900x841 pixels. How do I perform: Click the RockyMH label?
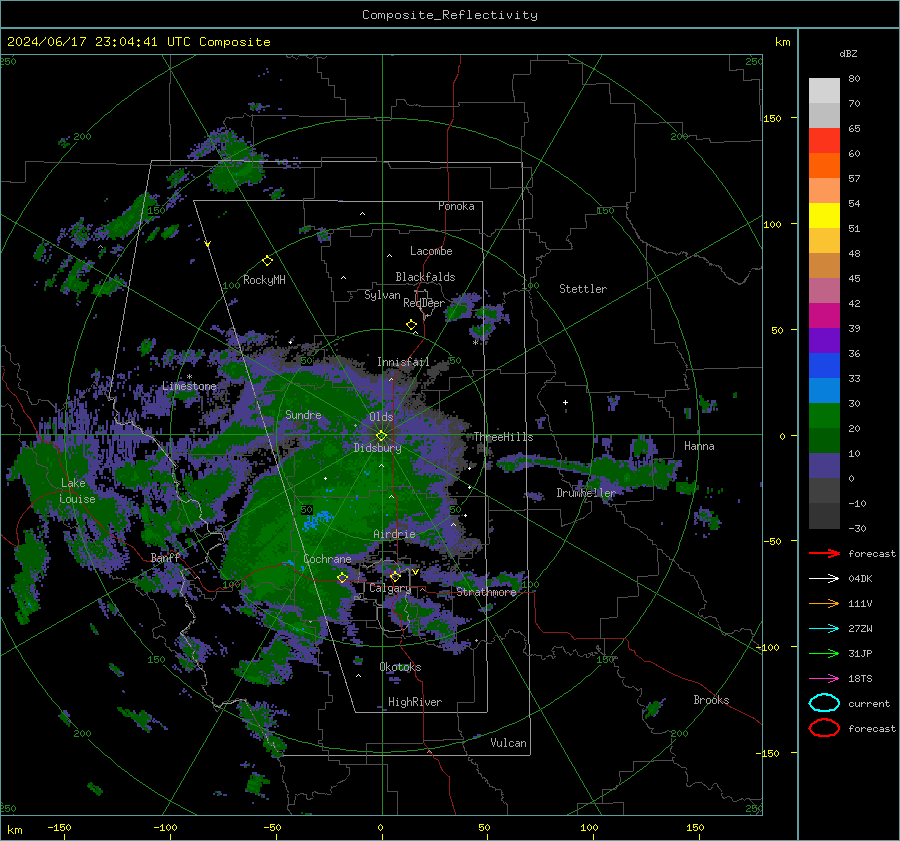tap(264, 280)
